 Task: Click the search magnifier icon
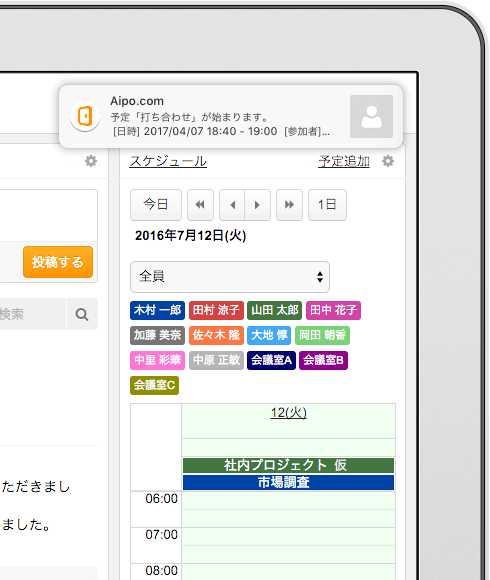point(82,314)
